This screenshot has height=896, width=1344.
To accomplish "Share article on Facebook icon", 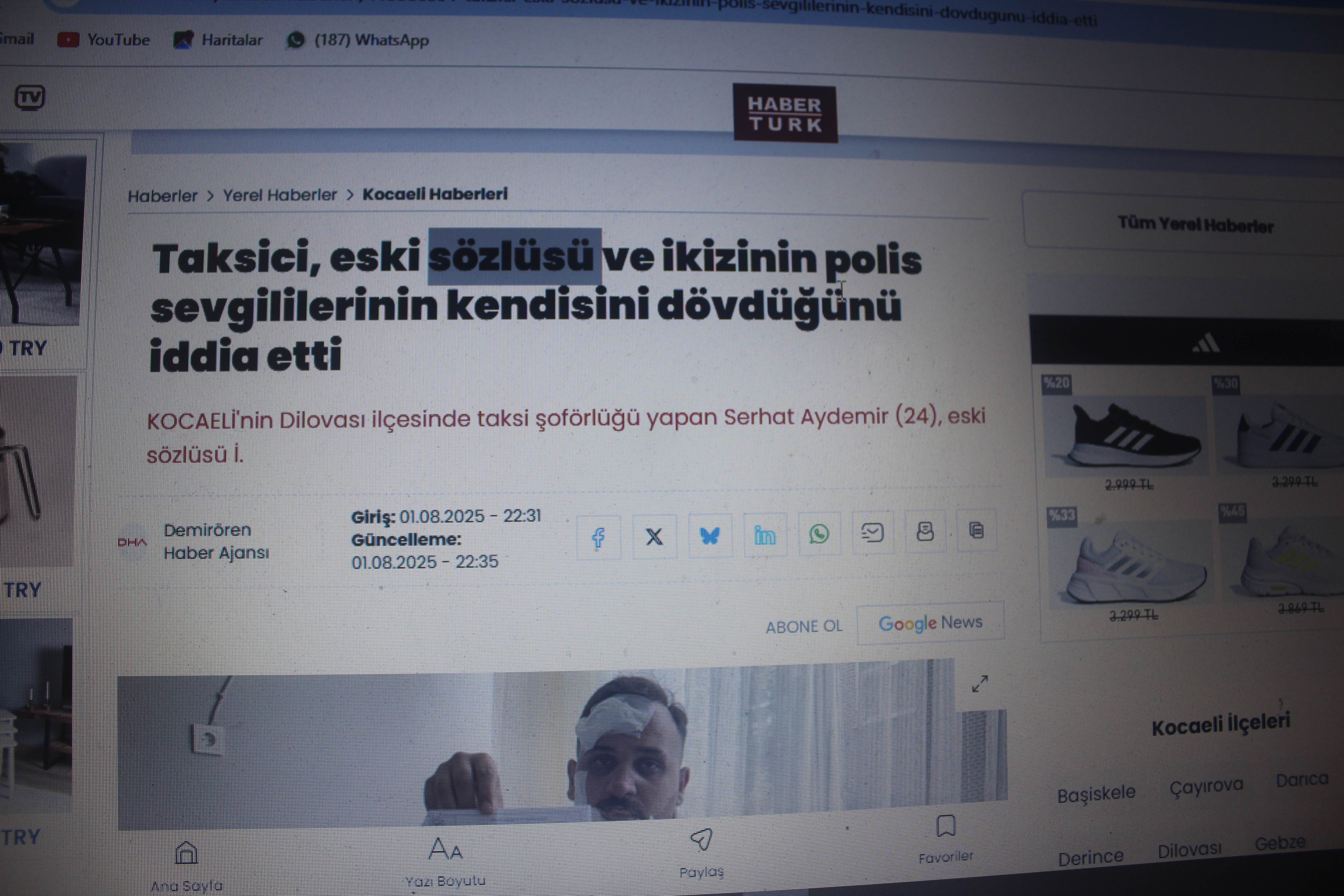I will coord(598,537).
